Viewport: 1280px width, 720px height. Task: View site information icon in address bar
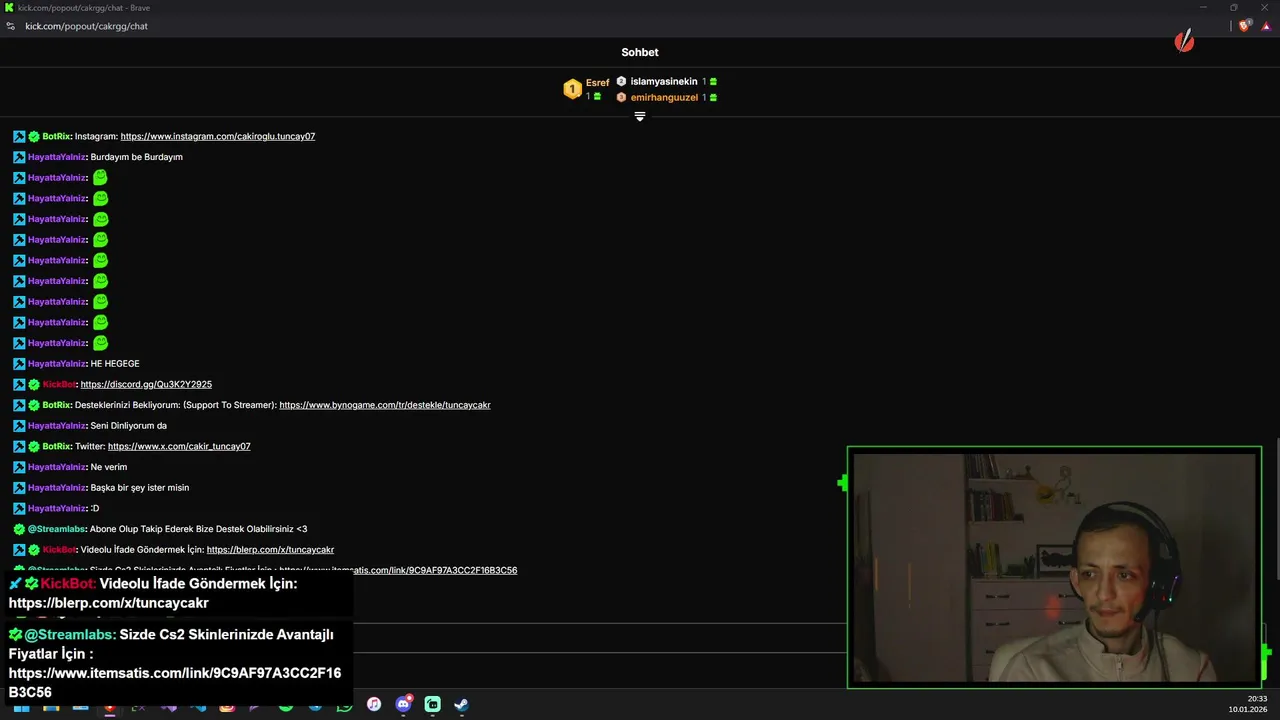pos(11,26)
